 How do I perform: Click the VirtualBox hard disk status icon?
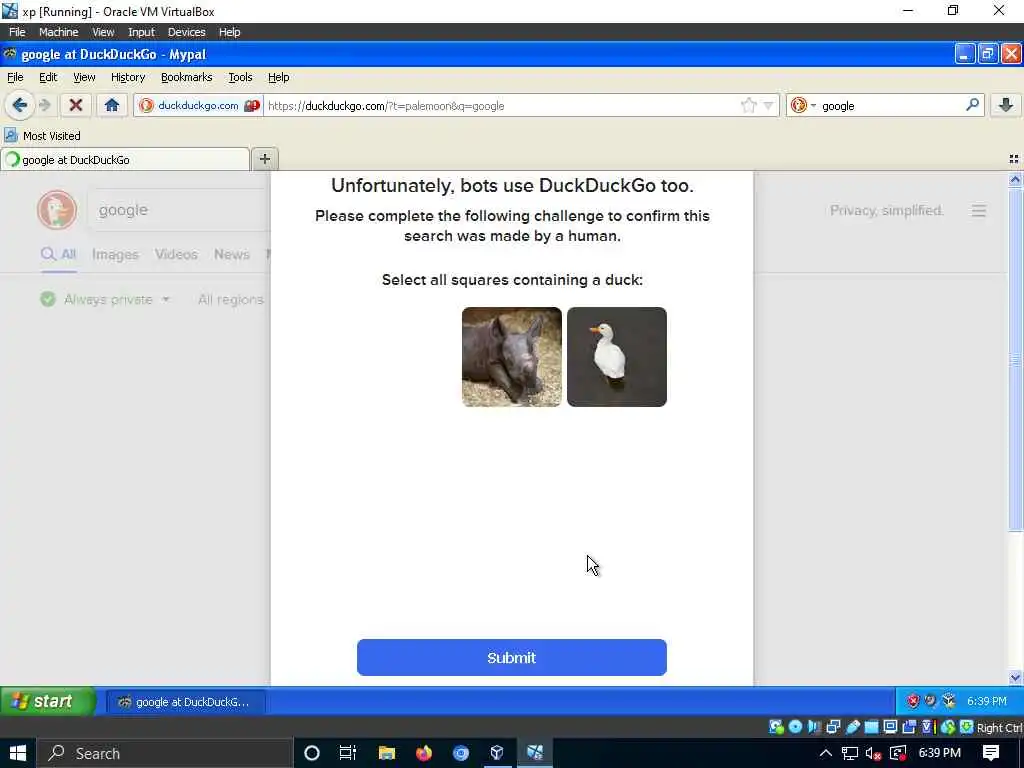click(776, 727)
